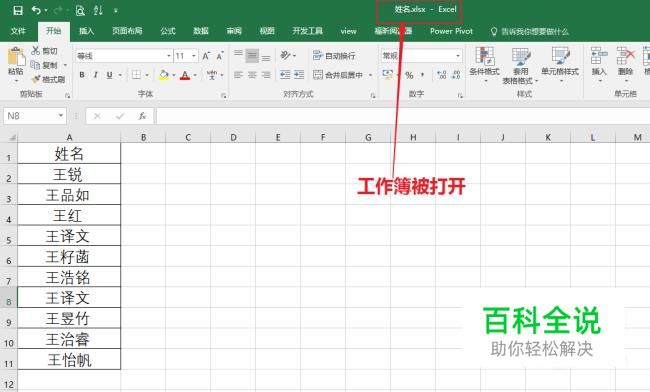This screenshot has height=392, width=650.
Task: Open font size 11 dropdown
Action: coord(194,56)
